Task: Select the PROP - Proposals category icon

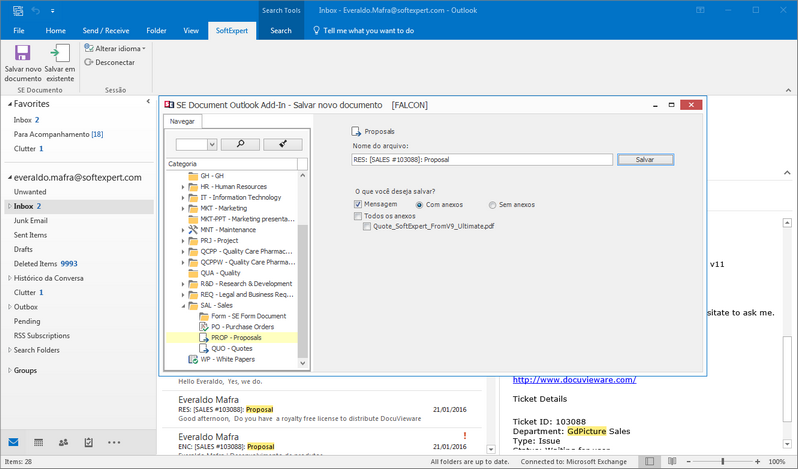Action: coord(204,337)
